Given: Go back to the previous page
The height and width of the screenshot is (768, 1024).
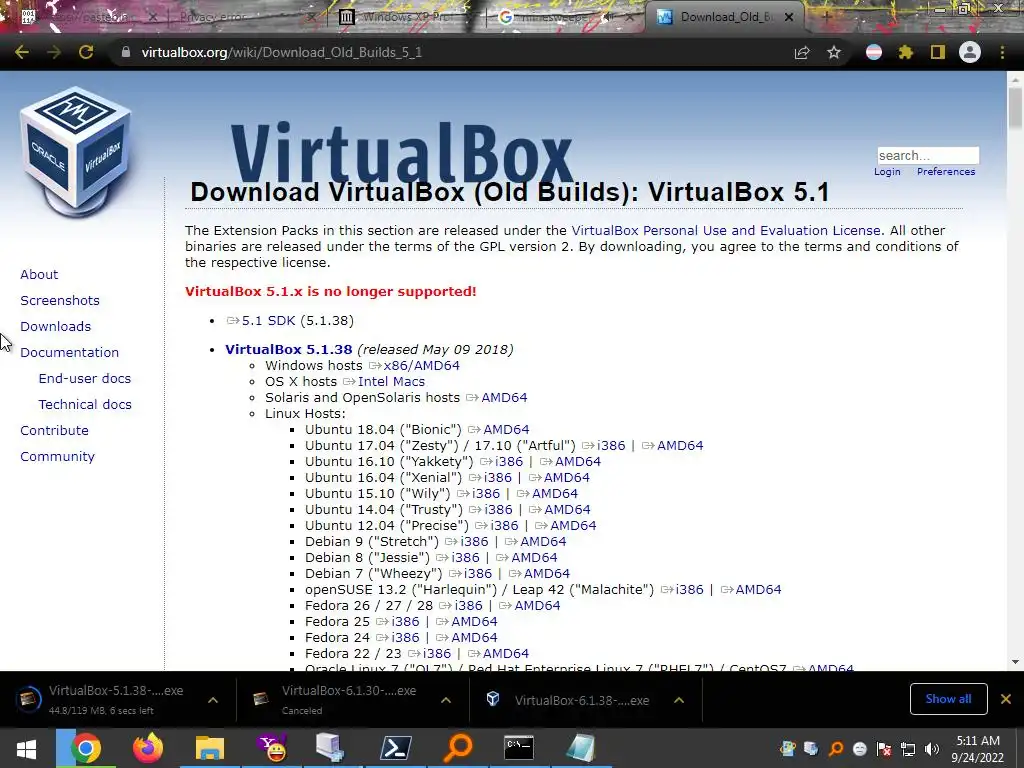Looking at the screenshot, I should [22, 52].
